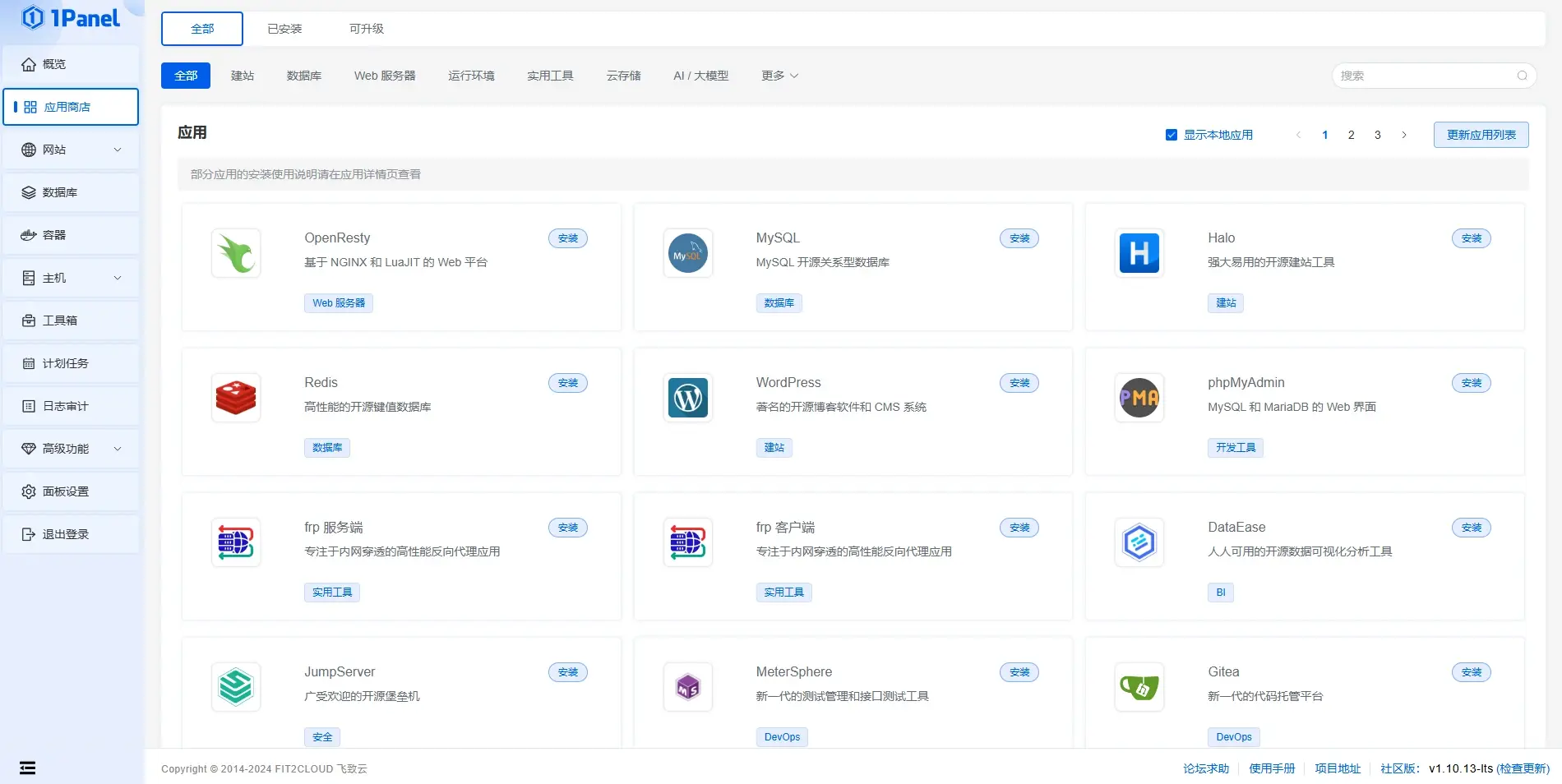Go to page 2 of apps
Viewport: 1562px width, 784px height.
click(1351, 135)
